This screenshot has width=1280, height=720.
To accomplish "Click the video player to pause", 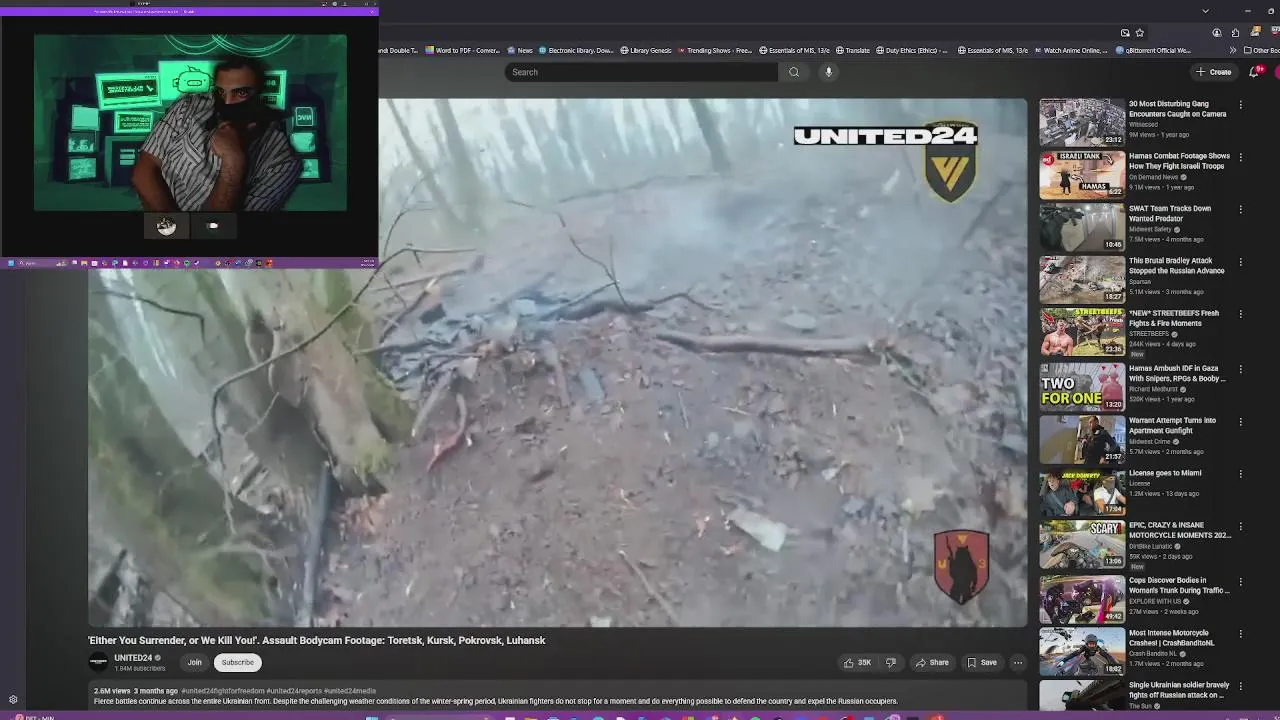I will tap(557, 362).
